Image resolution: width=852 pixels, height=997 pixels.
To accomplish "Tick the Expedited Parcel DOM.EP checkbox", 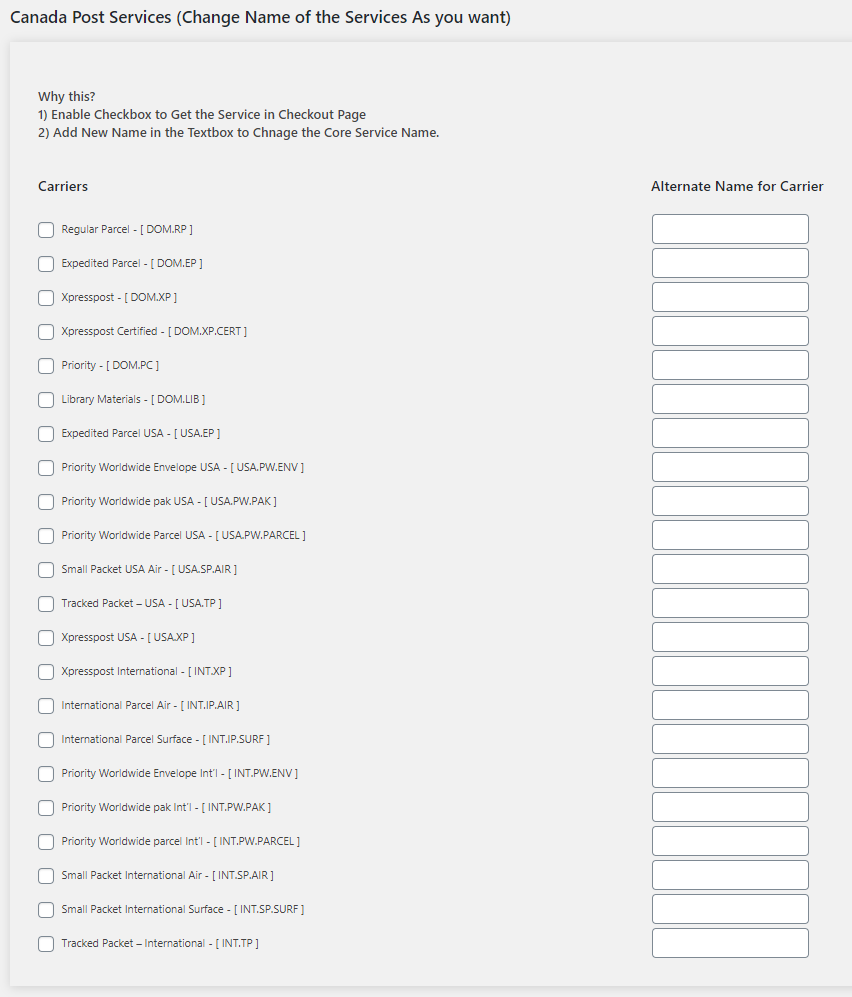I will click(x=46, y=264).
